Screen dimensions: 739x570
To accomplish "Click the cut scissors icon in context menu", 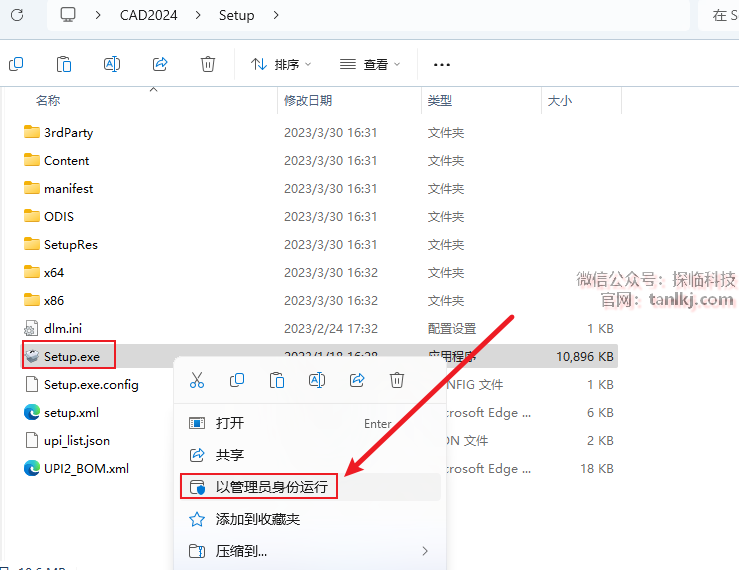I will pos(197,380).
